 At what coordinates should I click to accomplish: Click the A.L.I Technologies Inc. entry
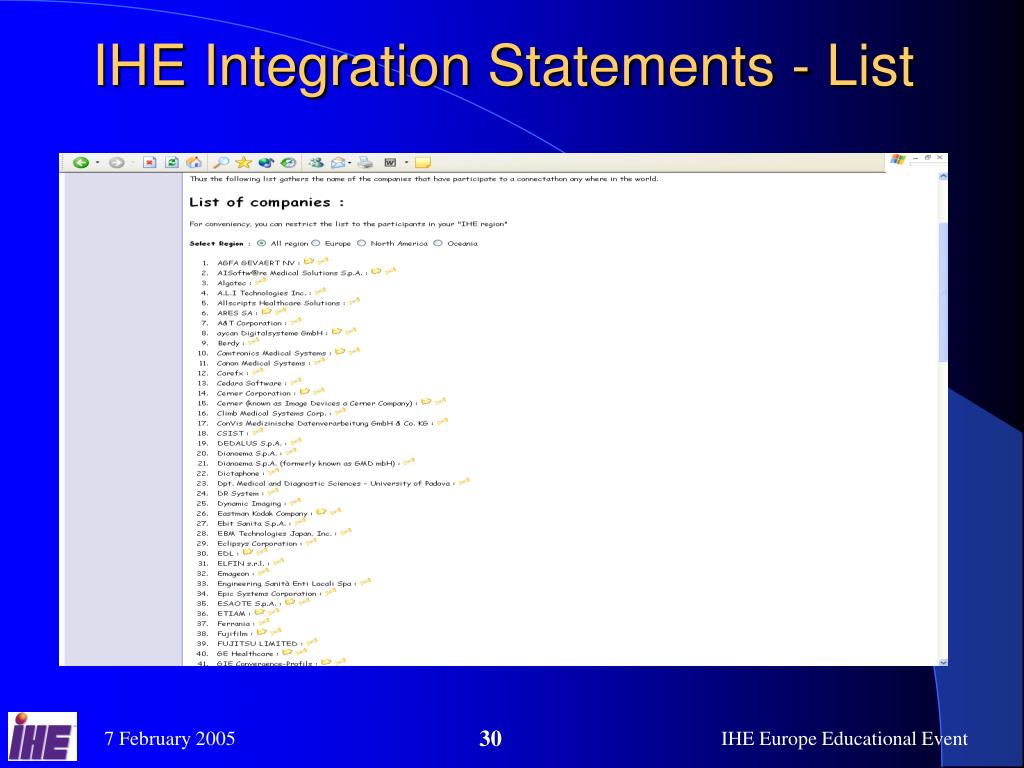click(262, 293)
